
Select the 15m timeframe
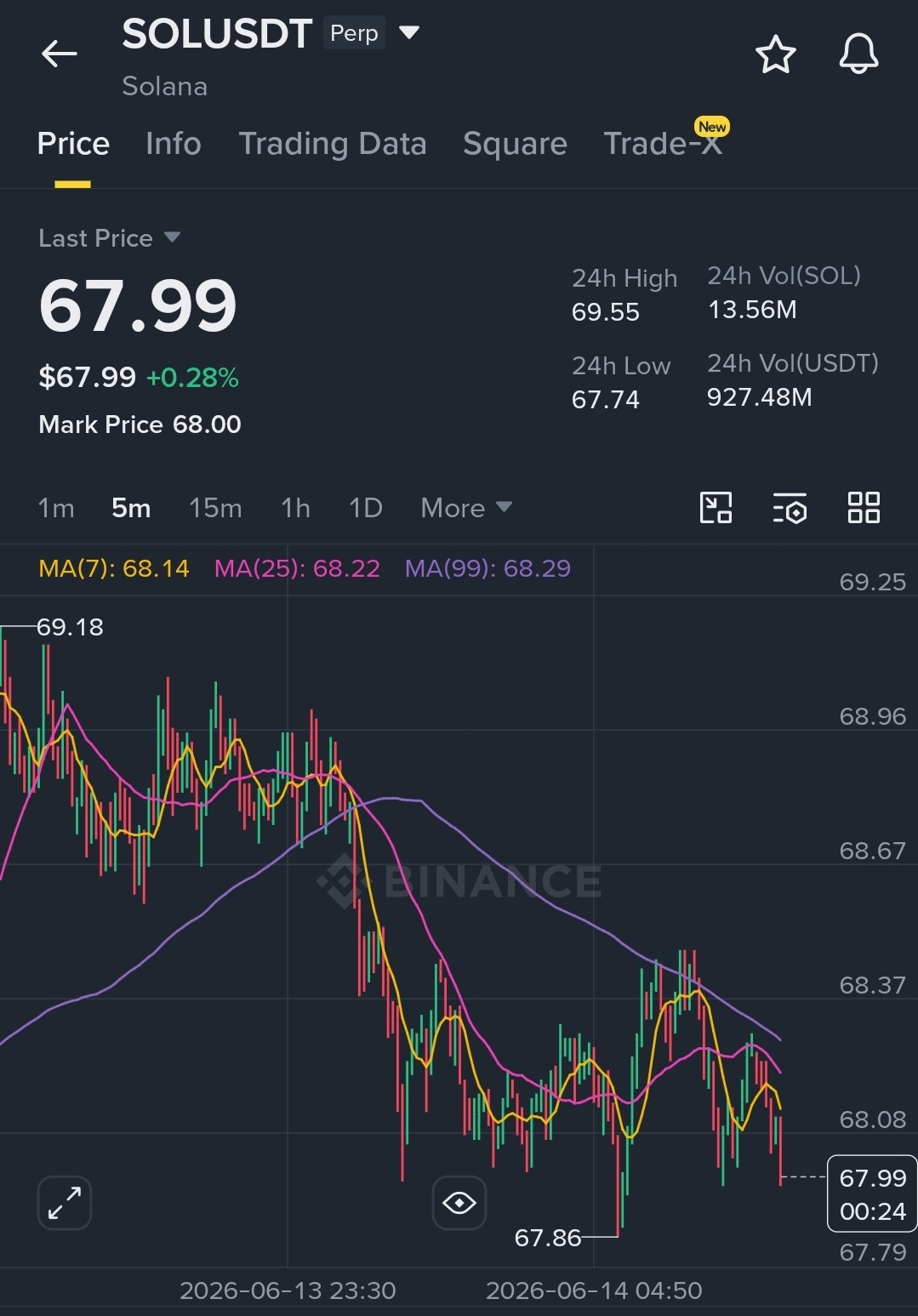[x=215, y=508]
